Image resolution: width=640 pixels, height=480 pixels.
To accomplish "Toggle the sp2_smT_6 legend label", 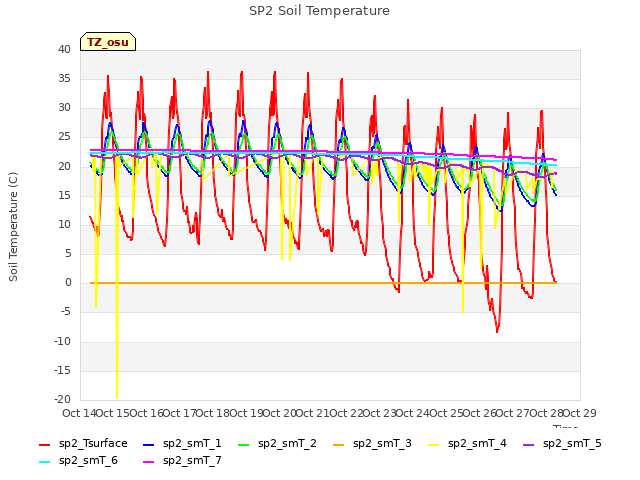I will click(x=88, y=461).
